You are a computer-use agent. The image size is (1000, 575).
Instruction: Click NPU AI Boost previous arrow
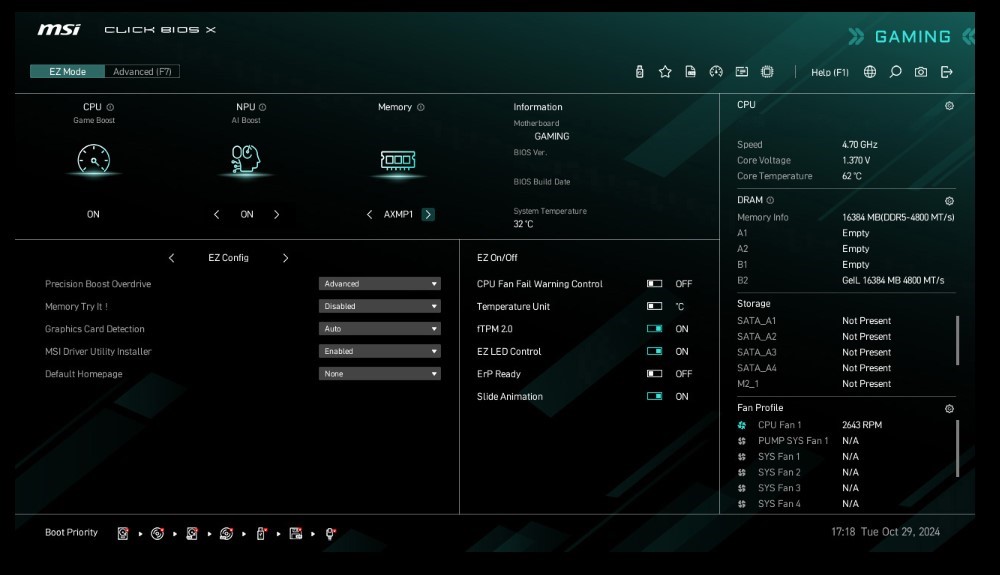click(216, 215)
